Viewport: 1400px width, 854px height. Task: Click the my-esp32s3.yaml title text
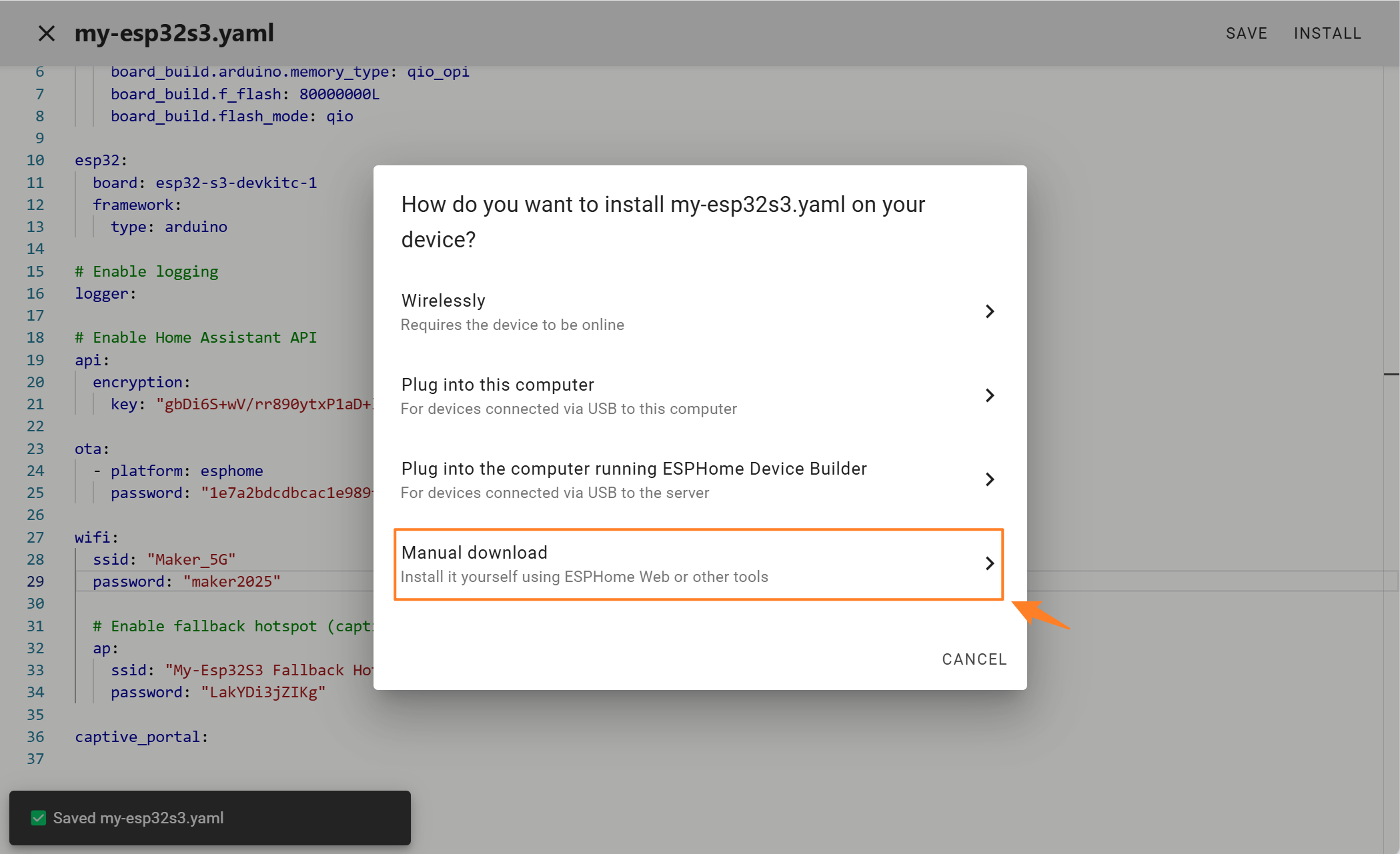point(174,33)
